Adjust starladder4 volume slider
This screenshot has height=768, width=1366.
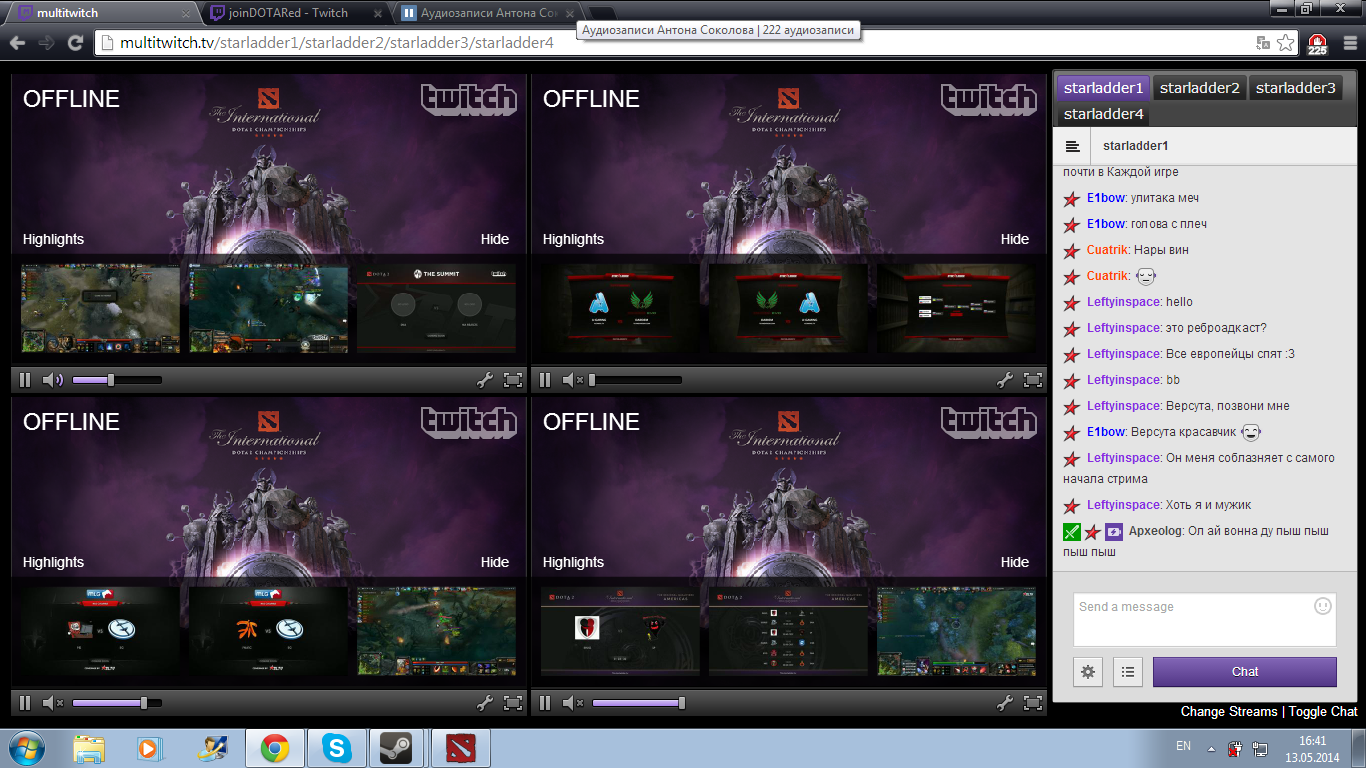637,703
